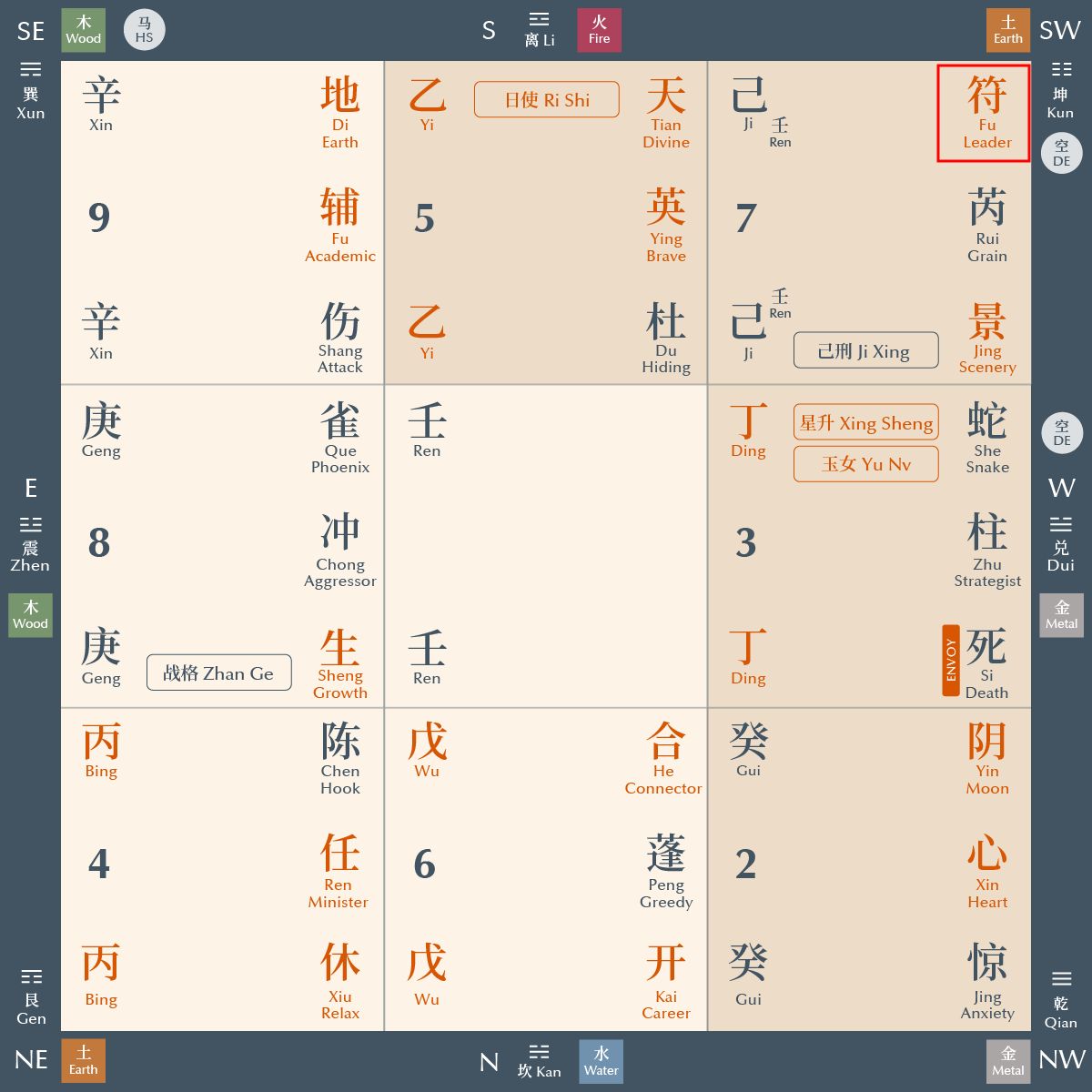Expand the Ji Xing annotation
The image size is (1092, 1092).
(865, 350)
